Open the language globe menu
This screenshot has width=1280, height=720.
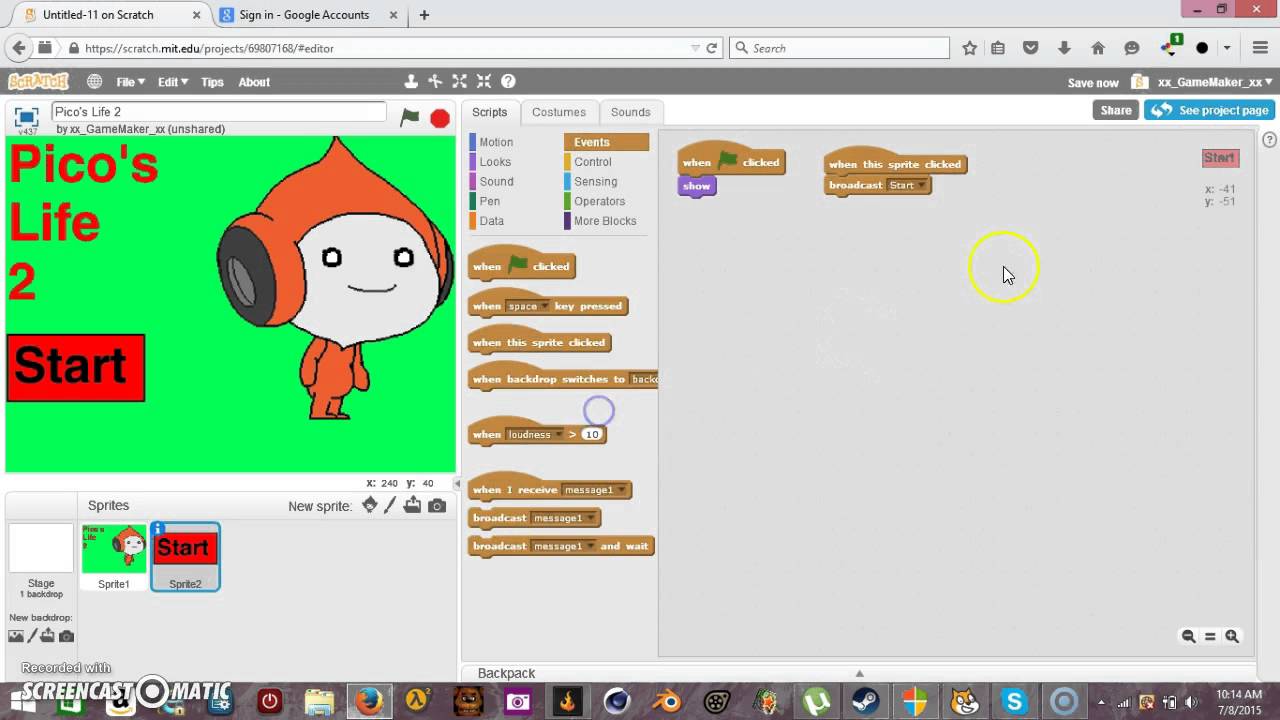(x=94, y=82)
